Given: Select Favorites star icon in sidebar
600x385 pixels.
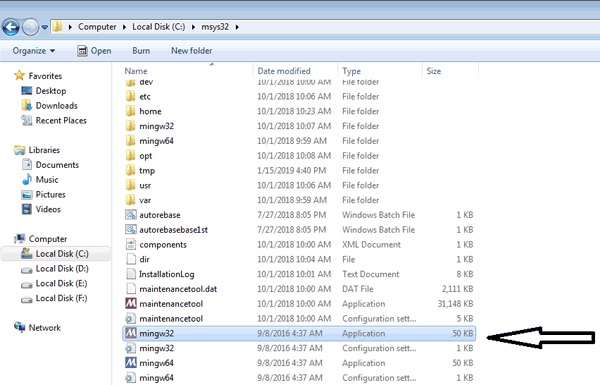Looking at the screenshot, I should tap(20, 76).
